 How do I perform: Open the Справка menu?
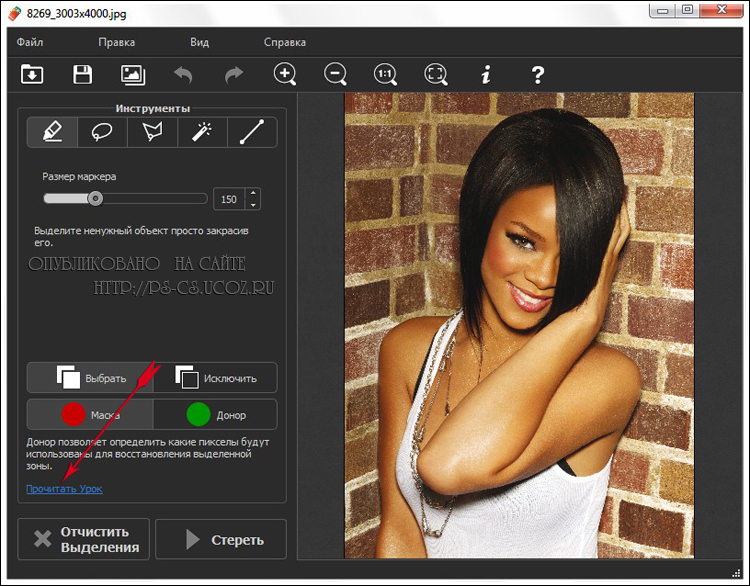[x=285, y=42]
